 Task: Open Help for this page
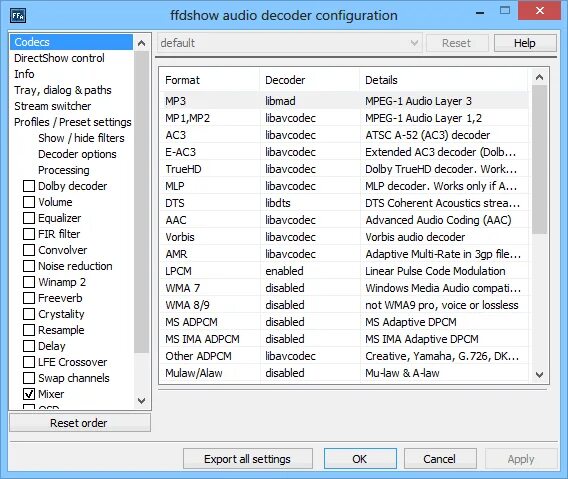[x=525, y=43]
